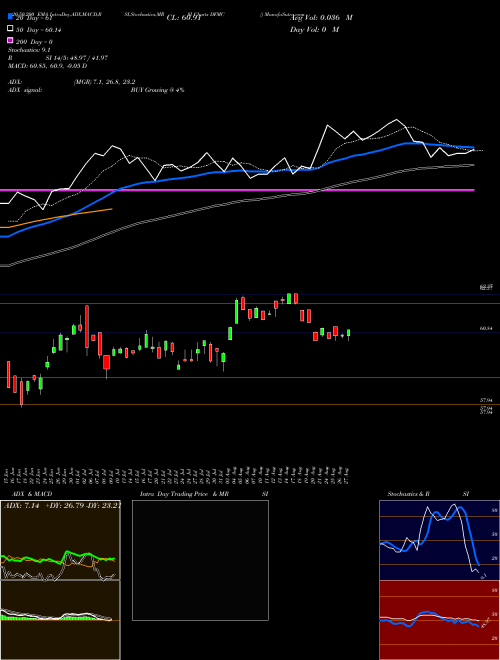Click the BUY Growing @ 4% signal text
Image resolution: width=500 pixels, height=660 pixels.
click(157, 90)
